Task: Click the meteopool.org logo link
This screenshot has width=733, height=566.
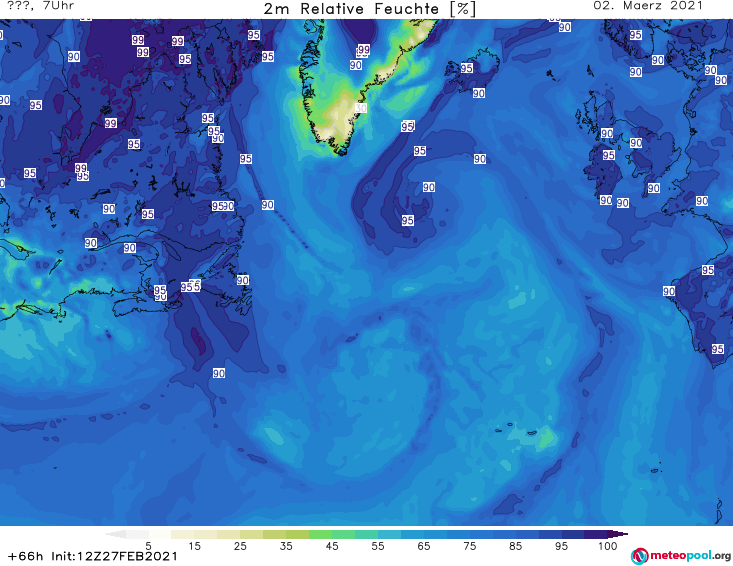Action: pyautogui.click(x=680, y=556)
